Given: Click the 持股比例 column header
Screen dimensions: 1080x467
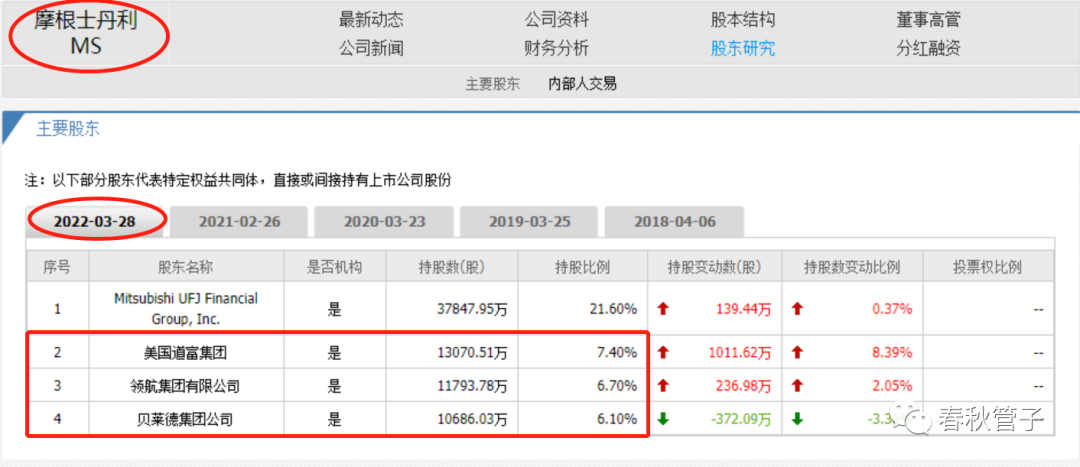Looking at the screenshot, I should coord(582,267).
